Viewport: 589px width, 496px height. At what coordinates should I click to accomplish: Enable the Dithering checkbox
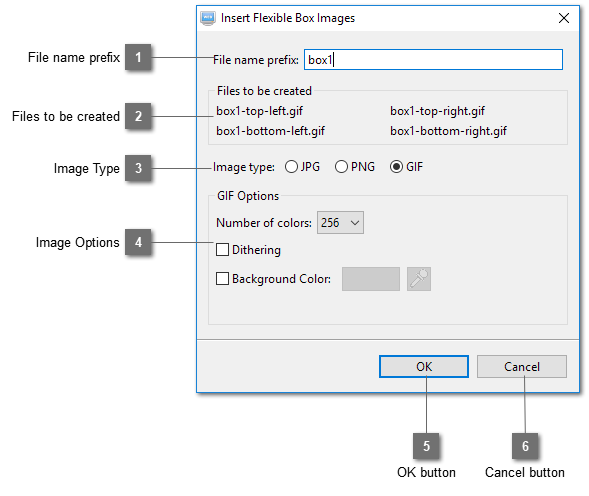tap(222, 250)
